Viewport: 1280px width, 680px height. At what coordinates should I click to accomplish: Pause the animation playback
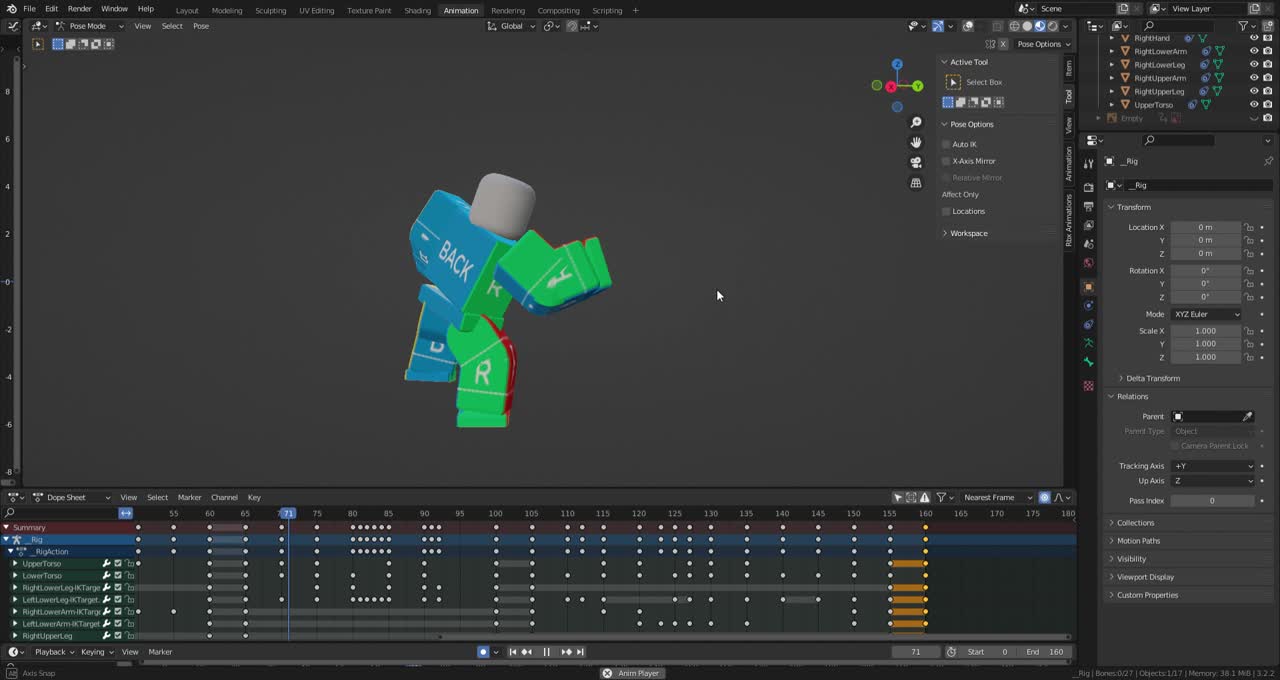[546, 652]
